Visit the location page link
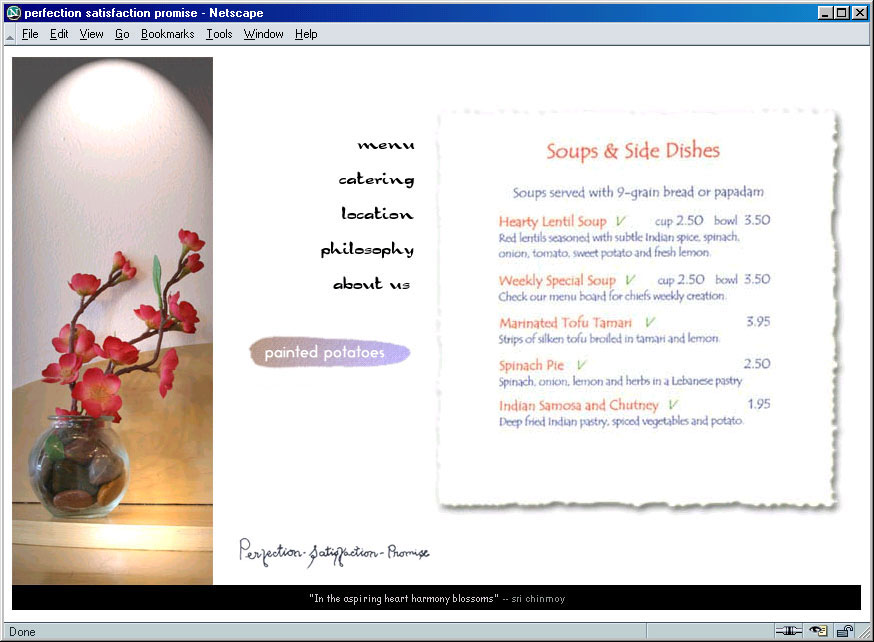Image resolution: width=874 pixels, height=642 pixels. pyautogui.click(x=377, y=214)
